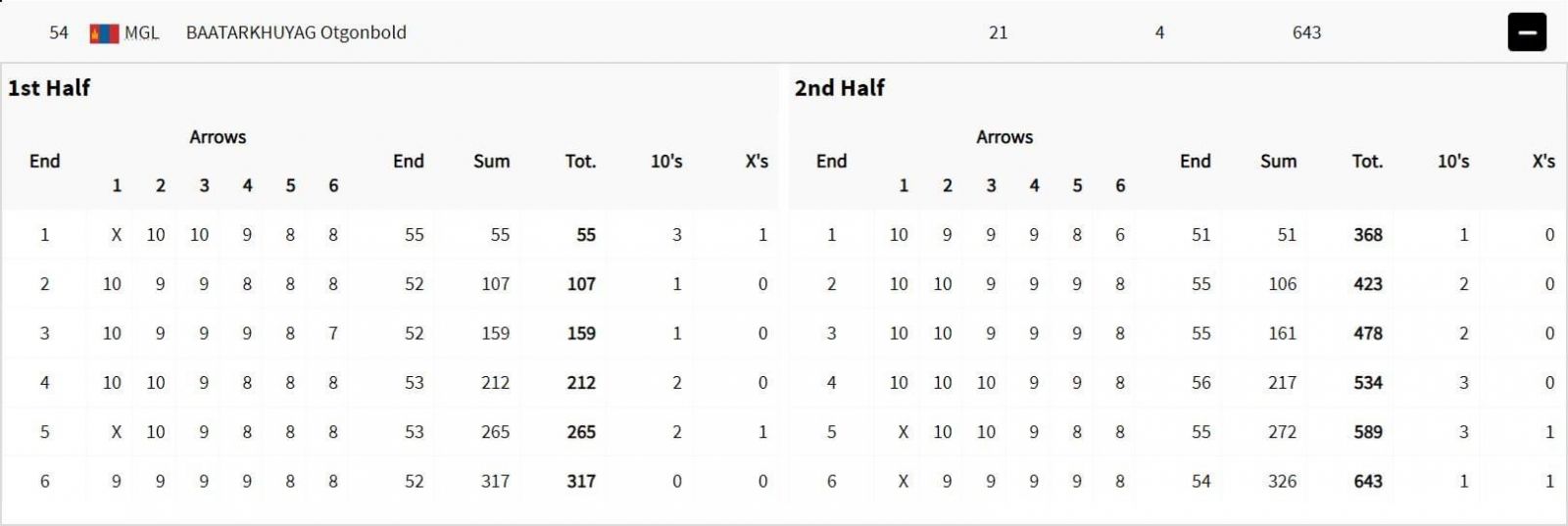The width and height of the screenshot is (1568, 526).
Task: Open athlete BAATARKHUYAG Otgonbold's name
Action: click(x=296, y=32)
